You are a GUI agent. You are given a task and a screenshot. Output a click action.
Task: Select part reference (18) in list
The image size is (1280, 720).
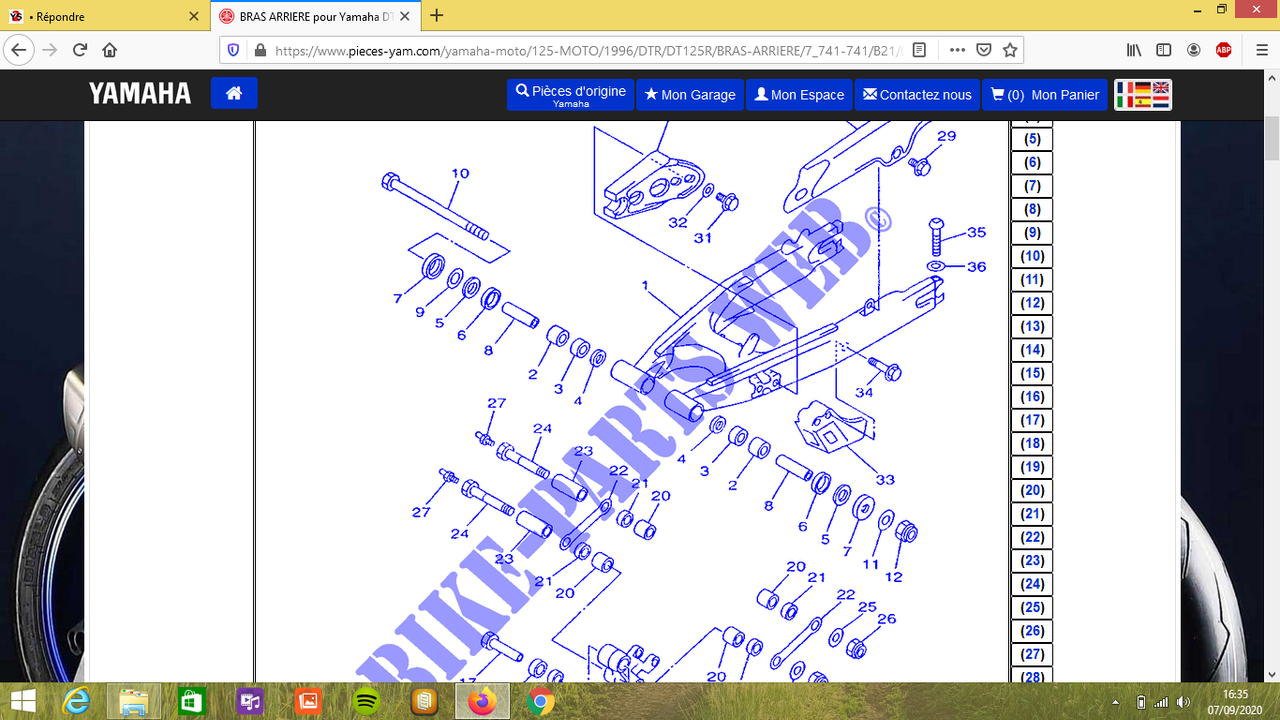pyautogui.click(x=1032, y=444)
